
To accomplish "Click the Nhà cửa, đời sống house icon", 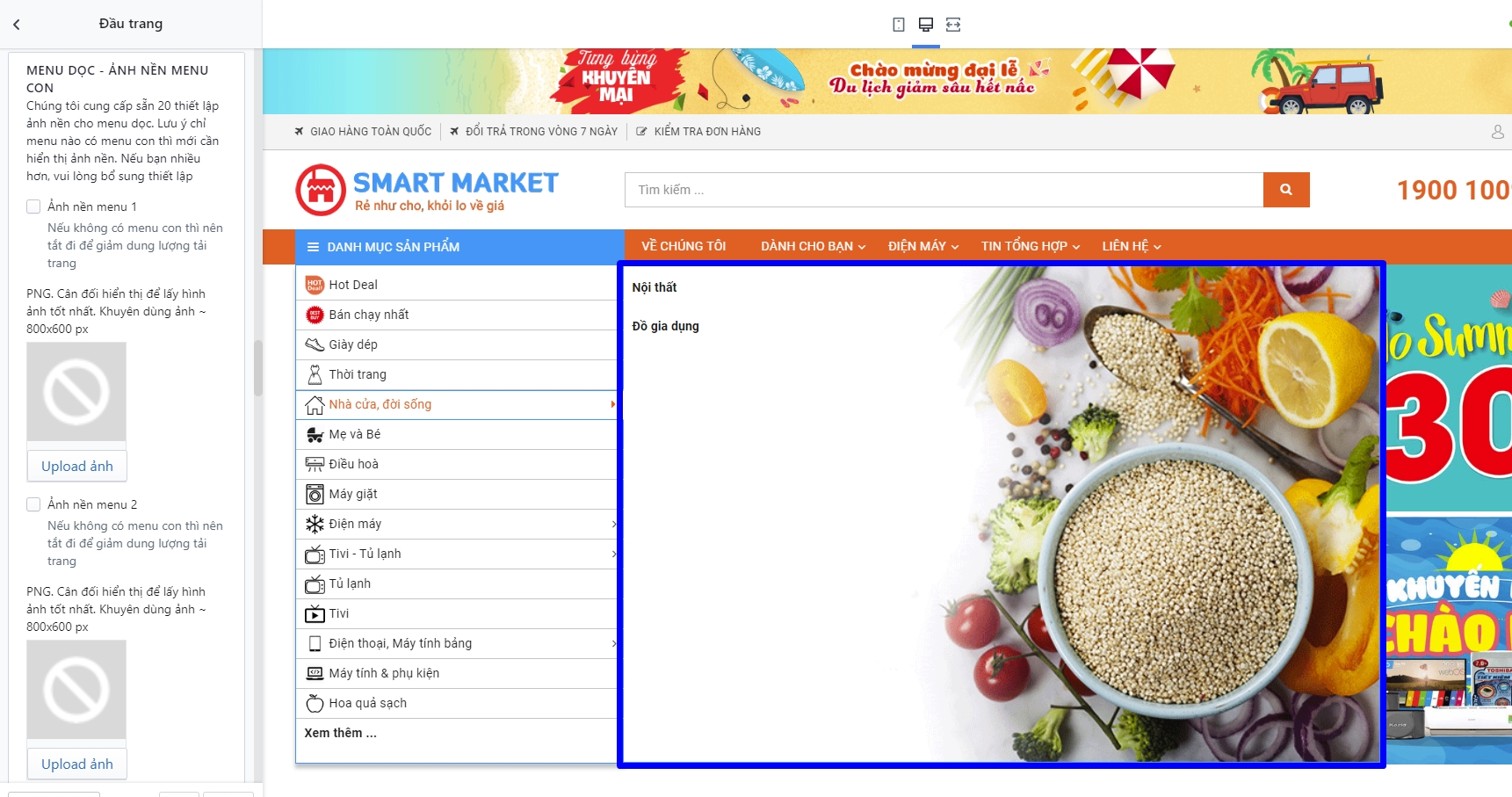I will point(315,404).
